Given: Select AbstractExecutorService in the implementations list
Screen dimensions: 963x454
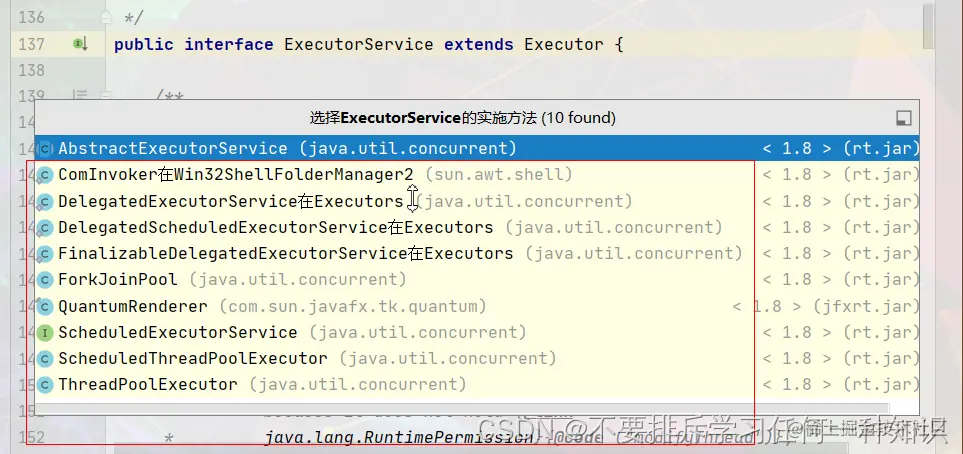Looking at the screenshot, I should pyautogui.click(x=477, y=149).
